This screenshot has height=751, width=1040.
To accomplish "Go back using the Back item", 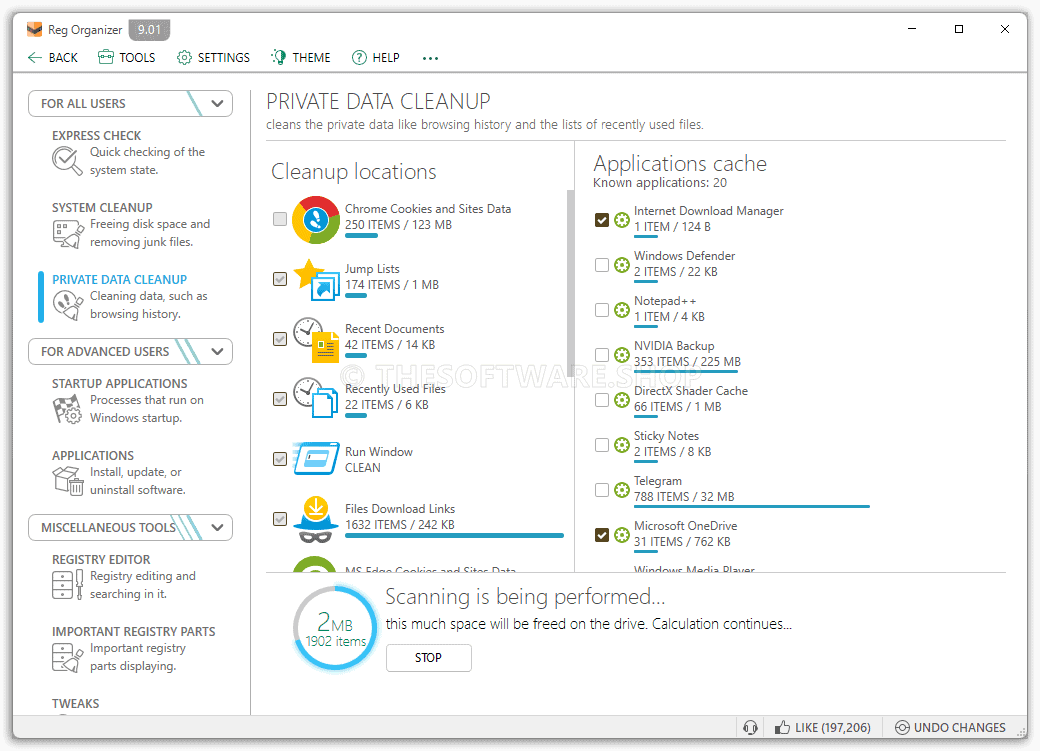I will click(53, 58).
